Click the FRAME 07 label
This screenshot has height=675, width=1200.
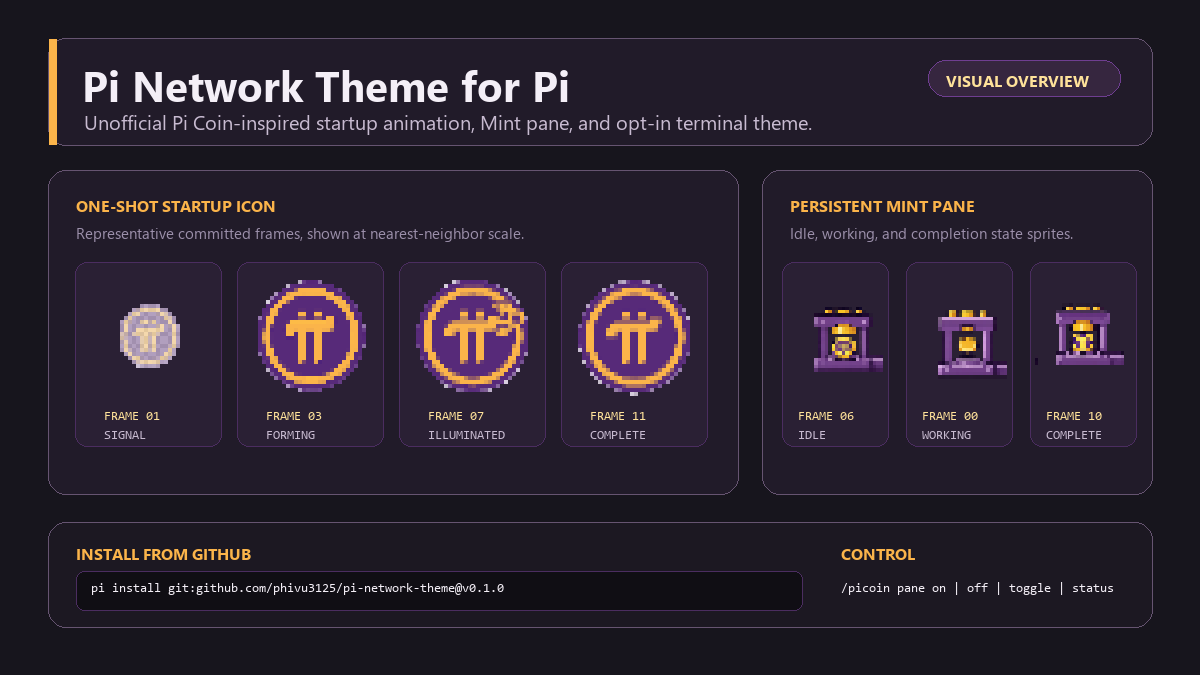pyautogui.click(x=456, y=416)
